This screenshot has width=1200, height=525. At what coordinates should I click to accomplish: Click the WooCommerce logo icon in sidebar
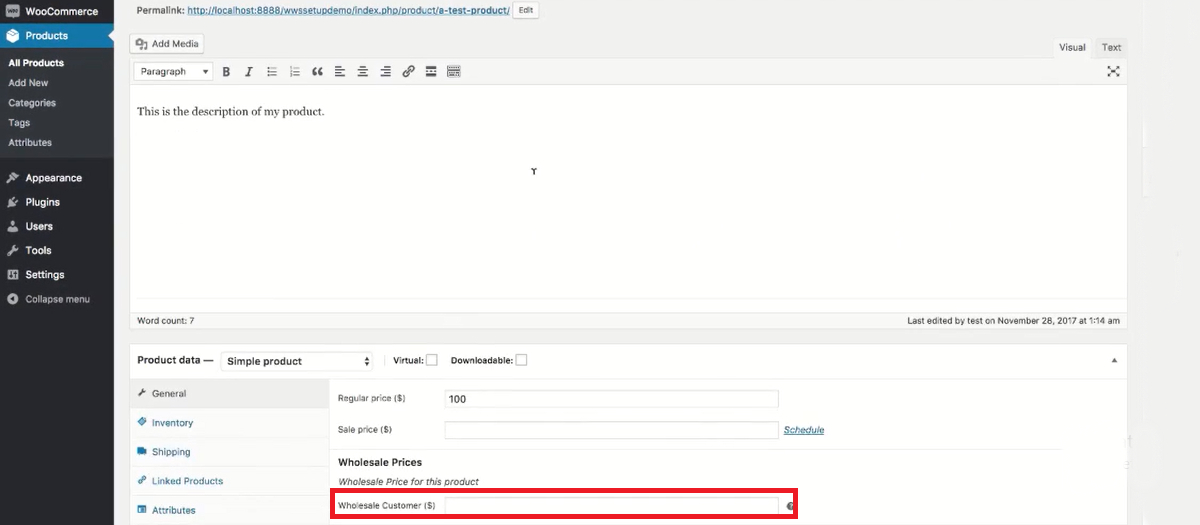[x=12, y=11]
